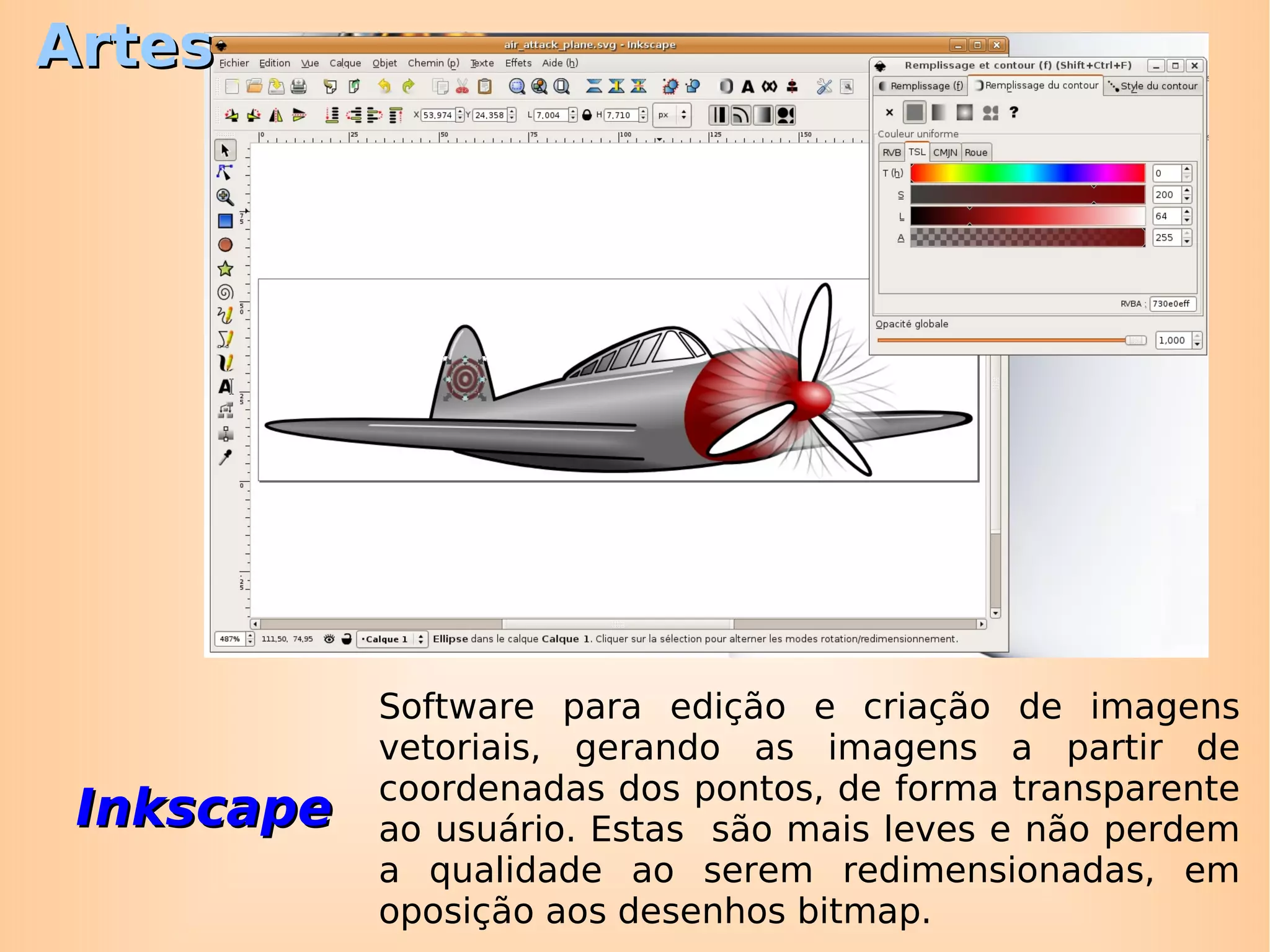The width and height of the screenshot is (1270, 952).
Task: Select the arrow Selector tool
Action: click(x=225, y=150)
